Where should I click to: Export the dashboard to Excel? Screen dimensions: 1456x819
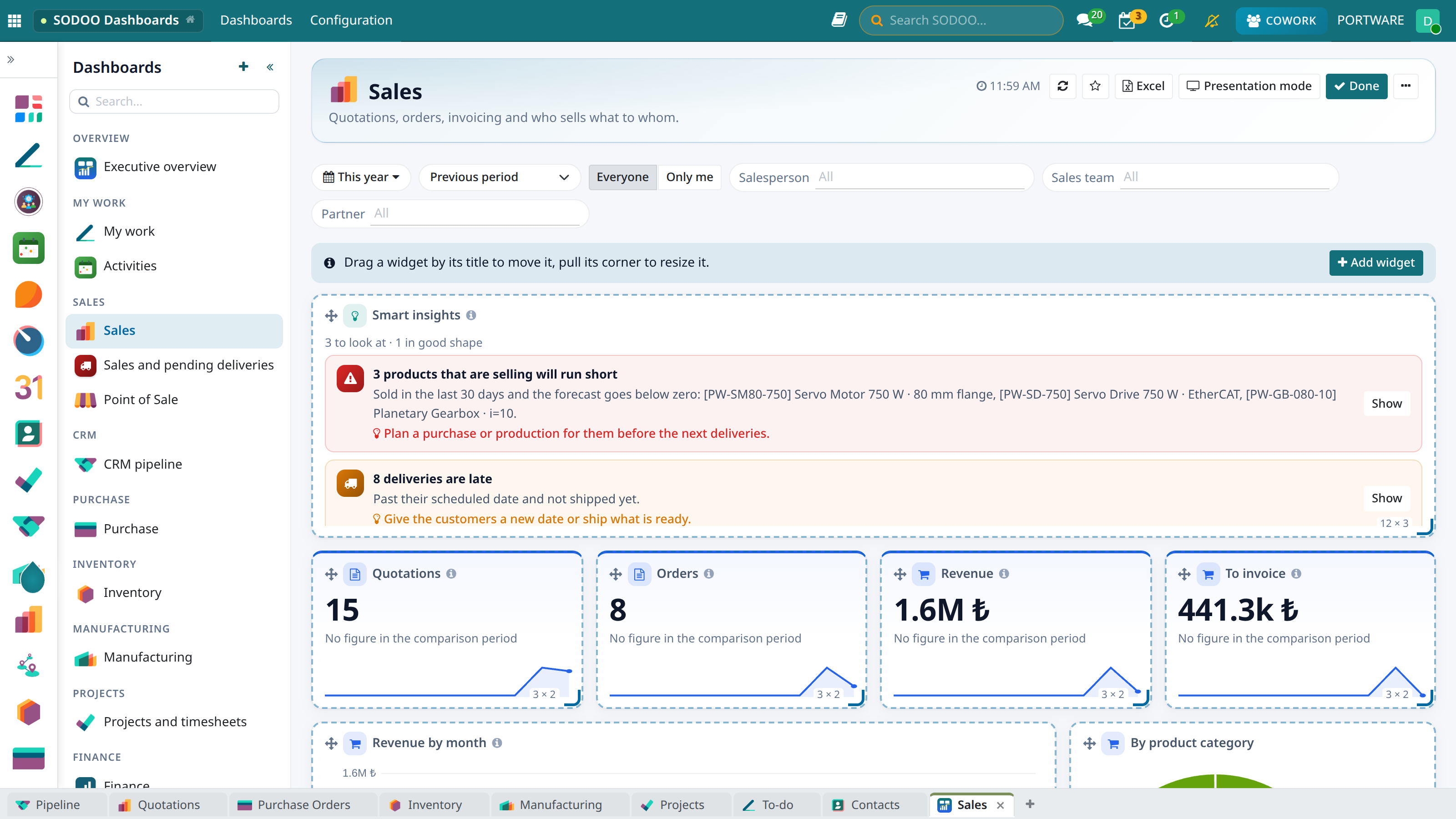tap(1143, 86)
